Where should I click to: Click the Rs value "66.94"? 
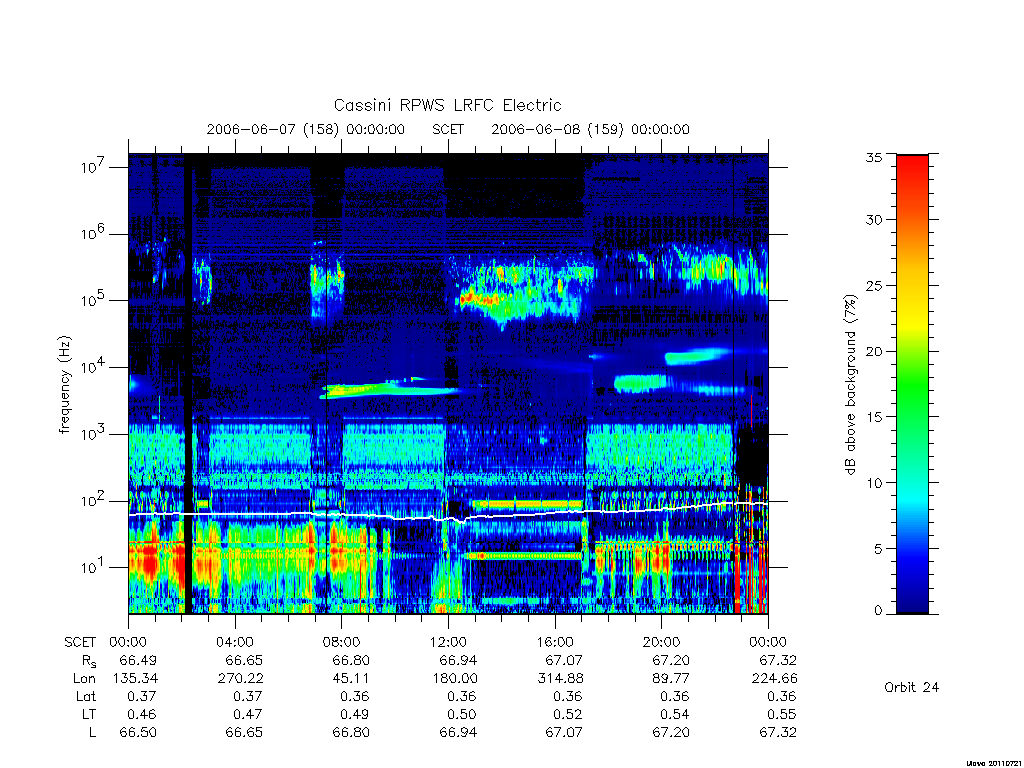pos(458,660)
